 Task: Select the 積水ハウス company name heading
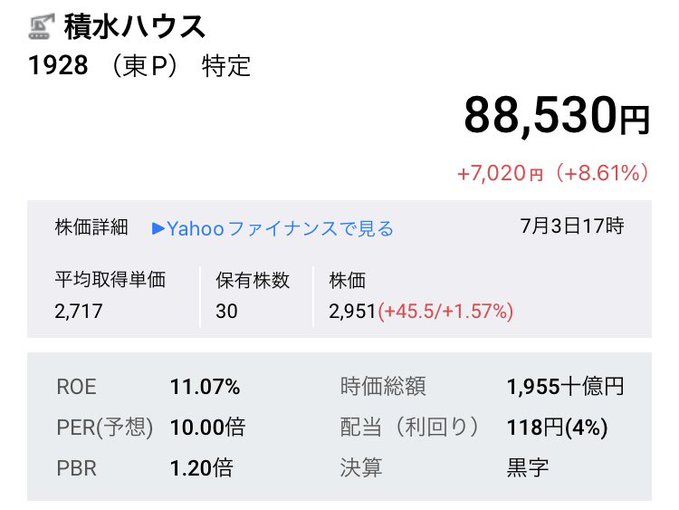pyautogui.click(x=135, y=27)
